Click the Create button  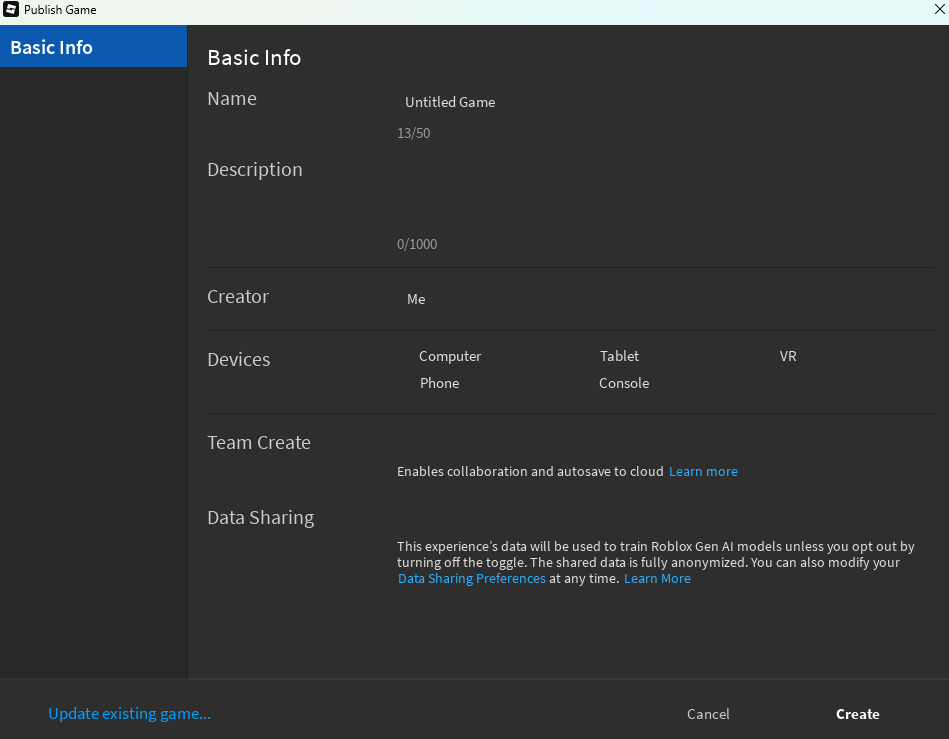pyautogui.click(x=858, y=714)
